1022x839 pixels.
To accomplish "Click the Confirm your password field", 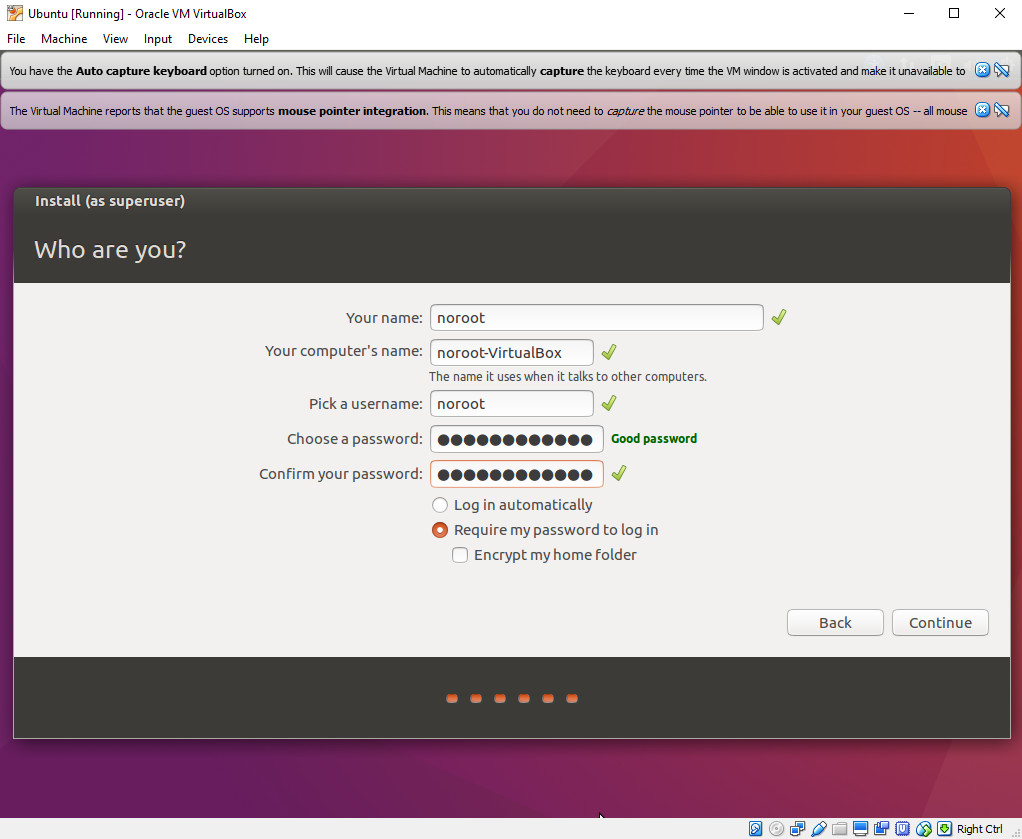I will point(516,474).
